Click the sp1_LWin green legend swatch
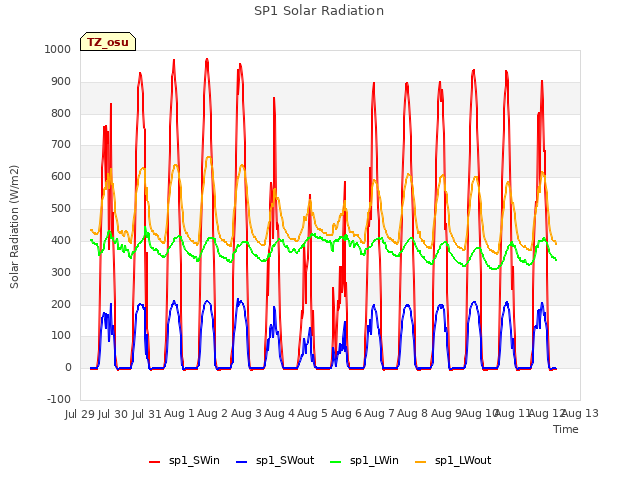The width and height of the screenshot is (640, 480). [336, 462]
